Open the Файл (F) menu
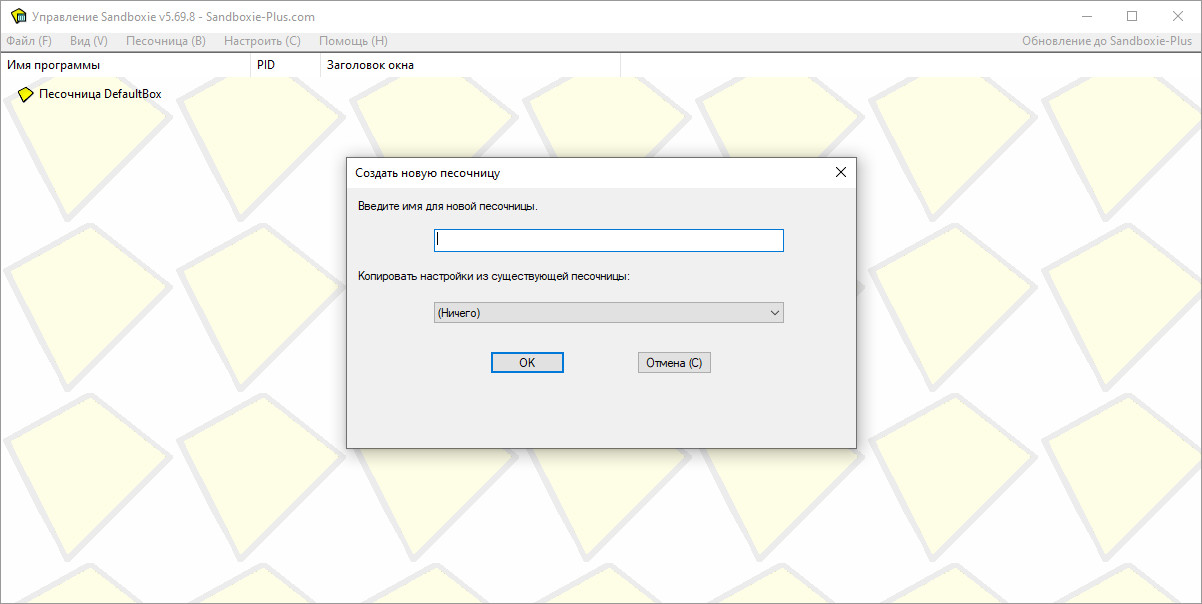This screenshot has width=1202, height=604. point(29,41)
